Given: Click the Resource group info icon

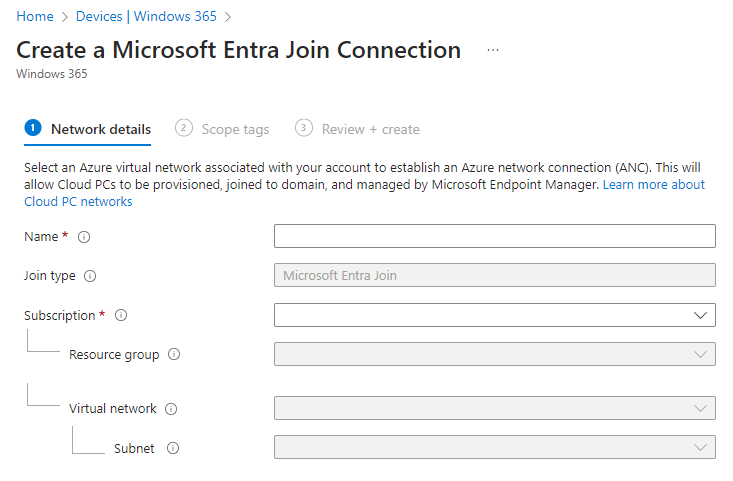Looking at the screenshot, I should pos(174,354).
